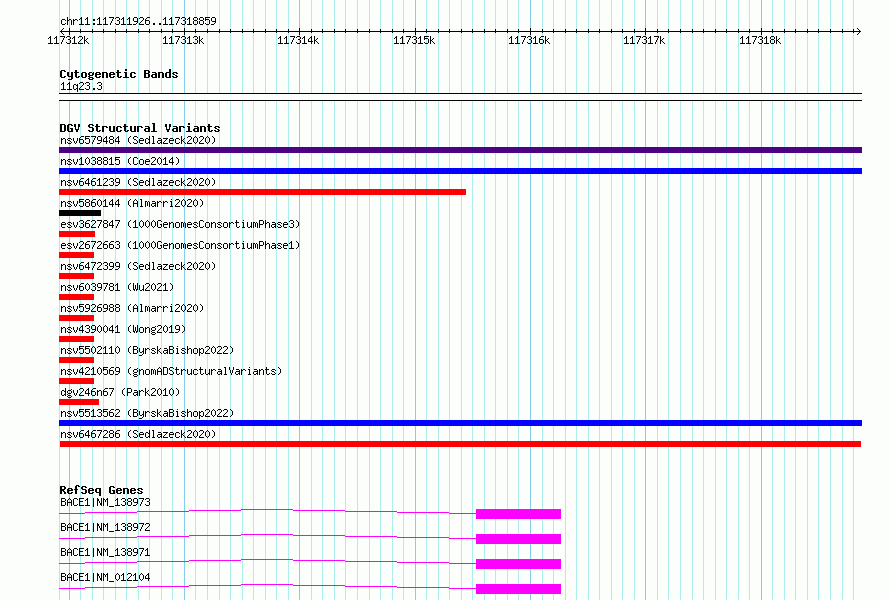Click the red bar under nsv5926988
Image resolution: width=890 pixels, height=600 pixels.
pos(76,318)
